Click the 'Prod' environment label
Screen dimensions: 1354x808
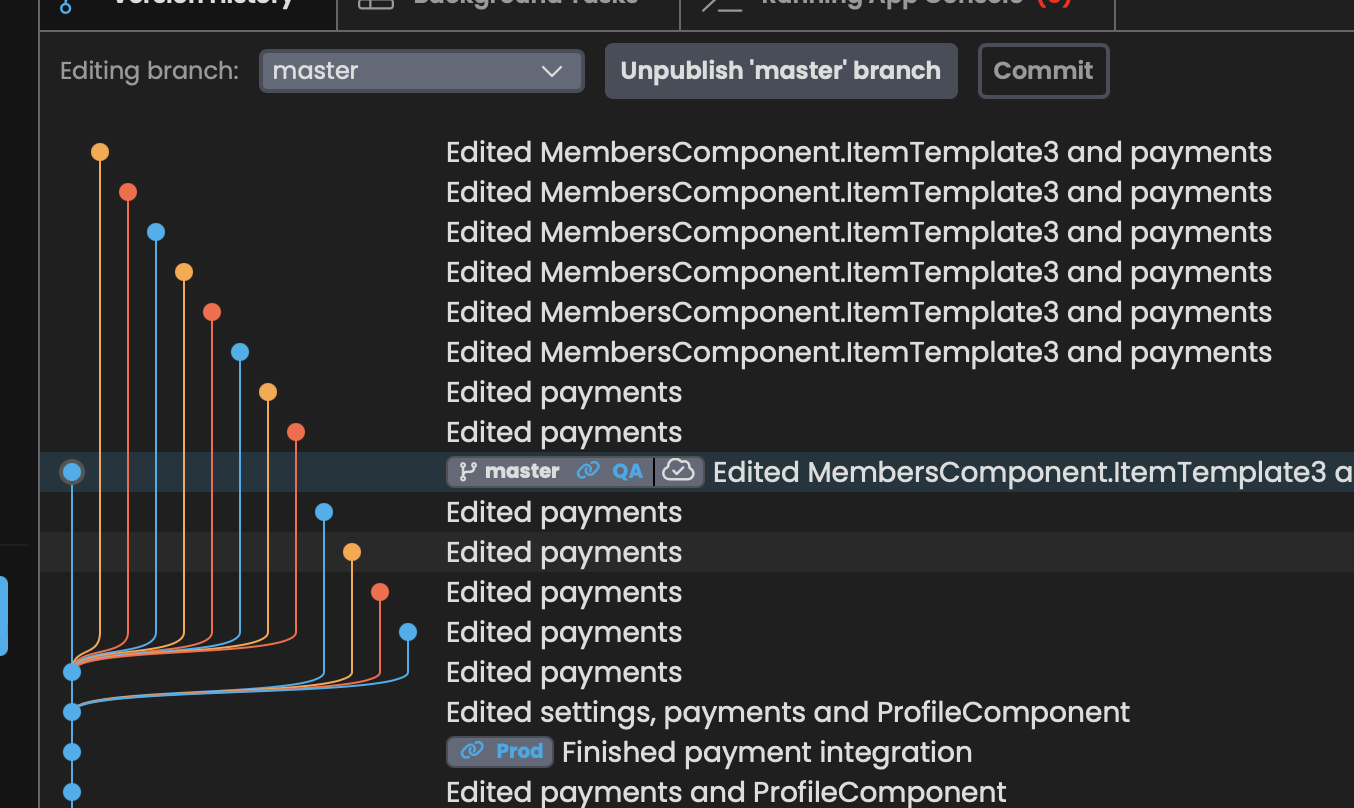click(x=520, y=751)
